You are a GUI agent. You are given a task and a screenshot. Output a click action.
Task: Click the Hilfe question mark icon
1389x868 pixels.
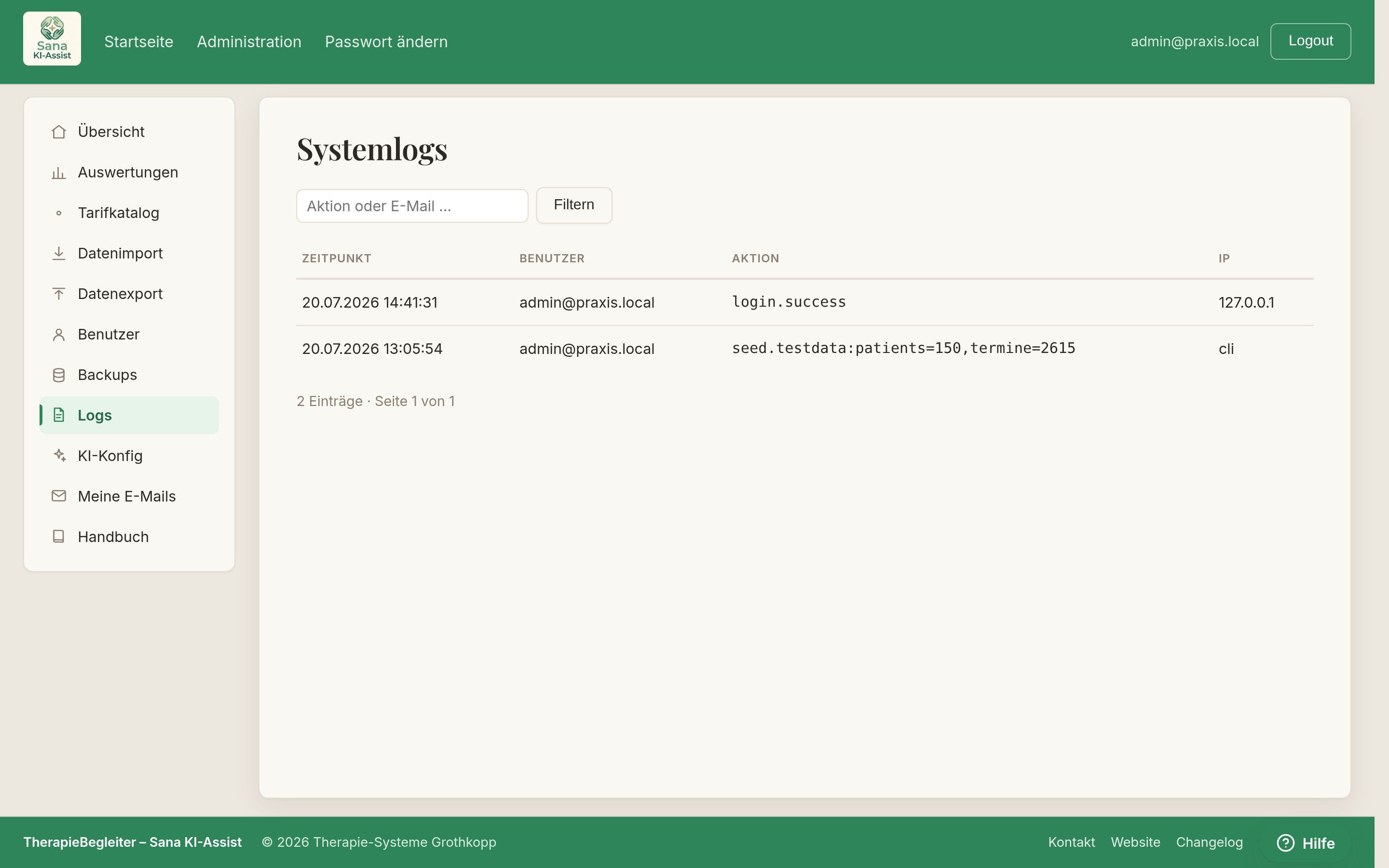pyautogui.click(x=1285, y=843)
